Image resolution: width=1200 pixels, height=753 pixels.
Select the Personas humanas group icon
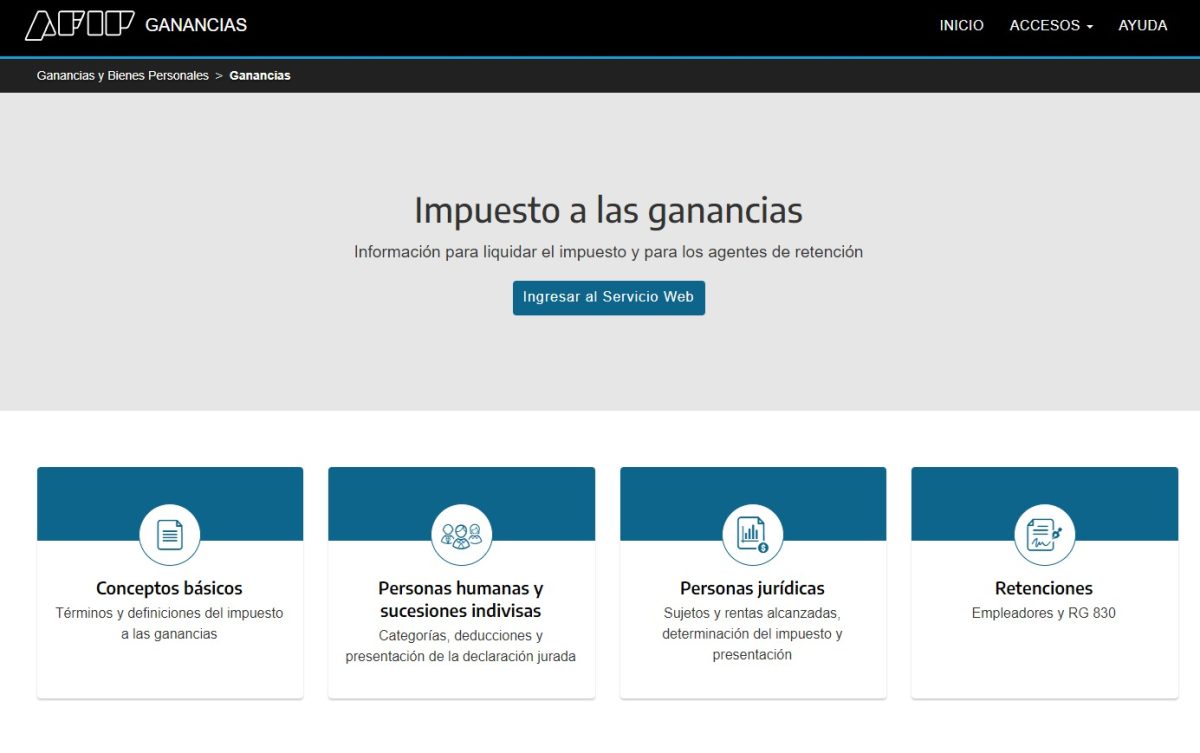pyautogui.click(x=461, y=534)
